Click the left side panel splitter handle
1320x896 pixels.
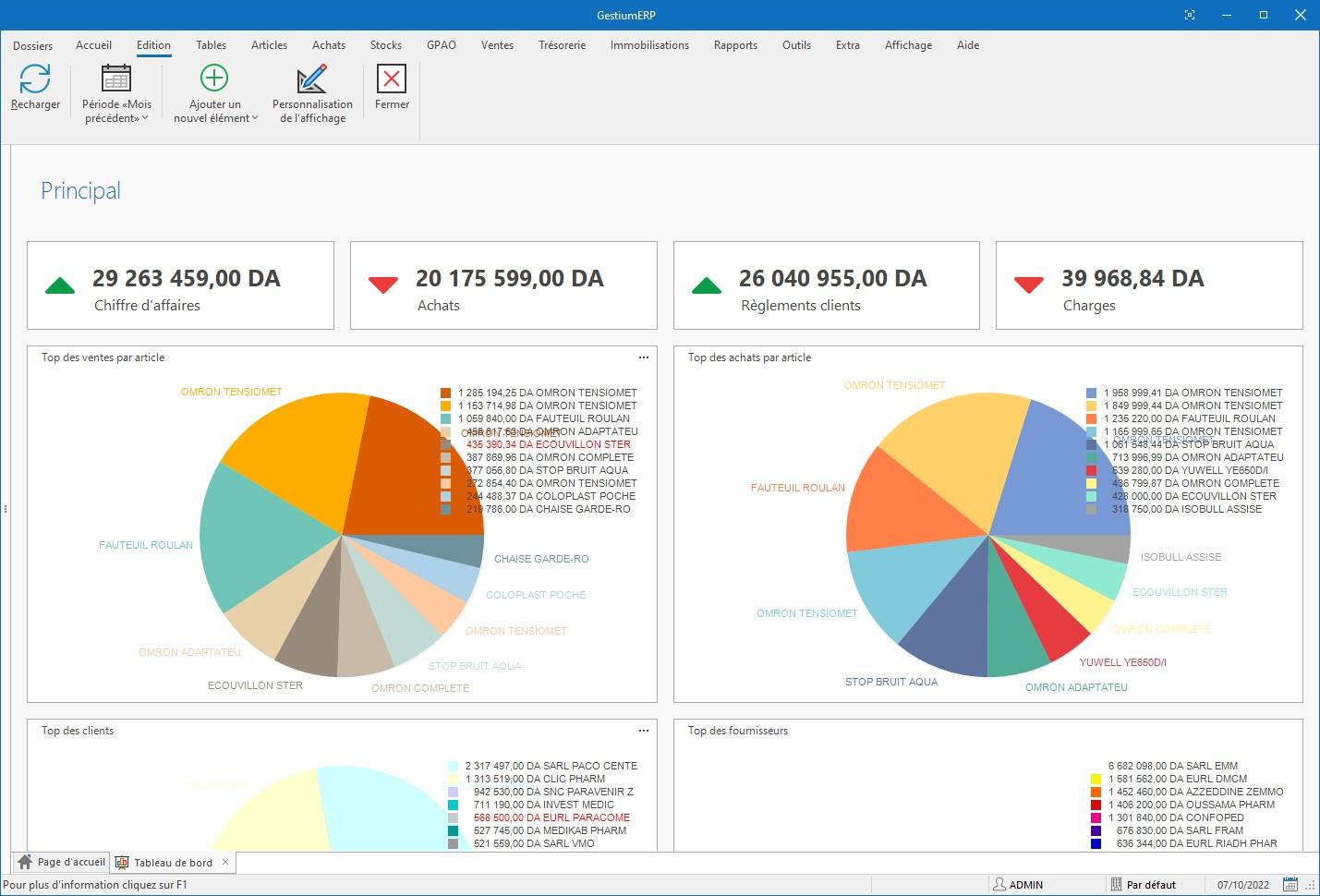[6, 509]
